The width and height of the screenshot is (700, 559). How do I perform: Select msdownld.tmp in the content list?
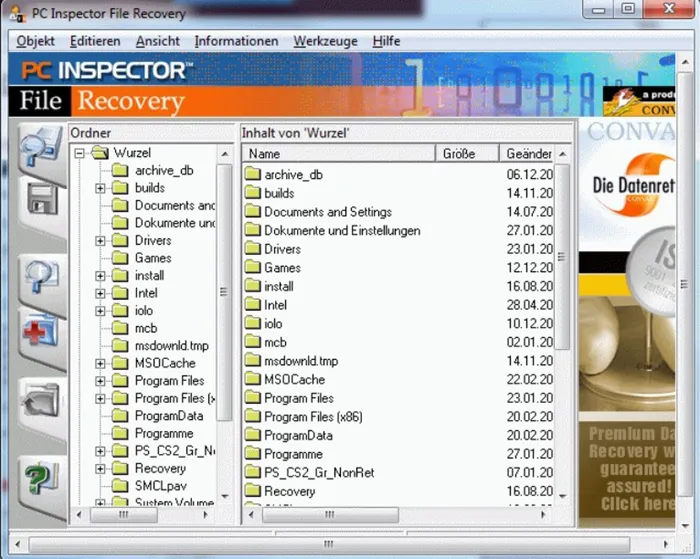point(301,361)
